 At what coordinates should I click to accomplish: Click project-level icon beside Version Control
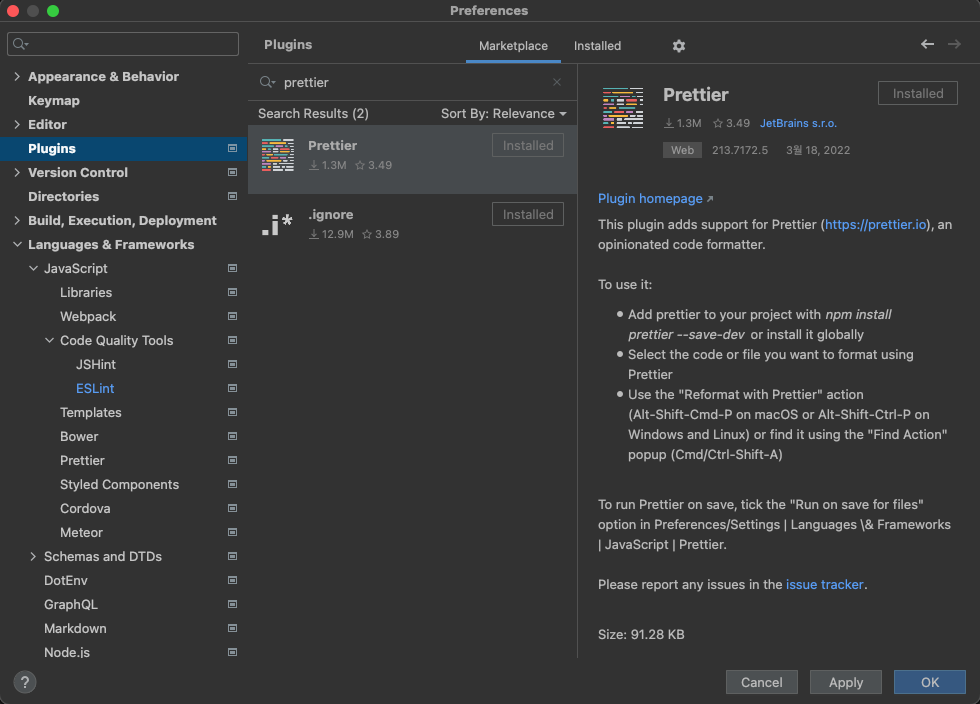click(232, 172)
